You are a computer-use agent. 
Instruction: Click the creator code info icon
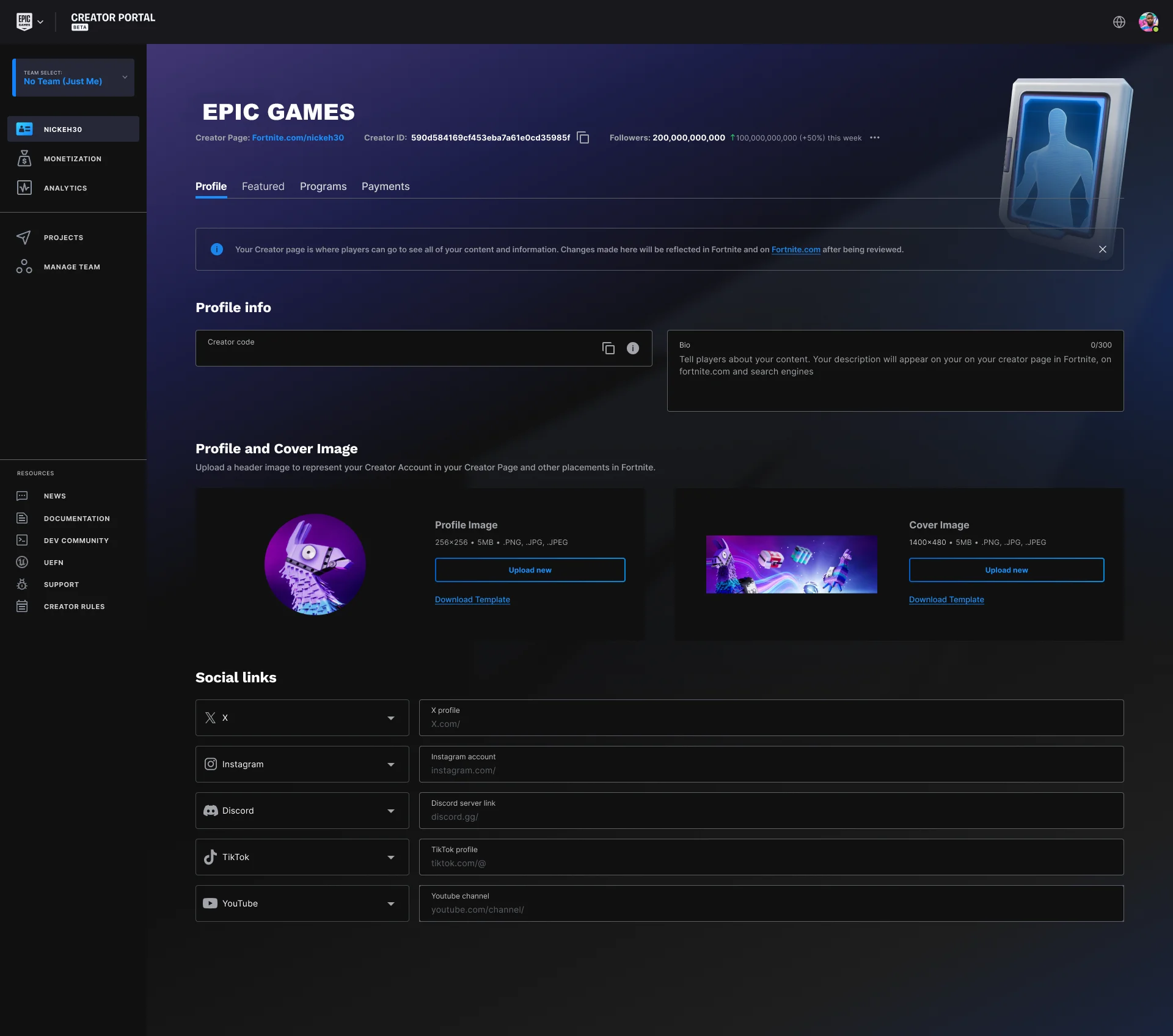(x=633, y=348)
